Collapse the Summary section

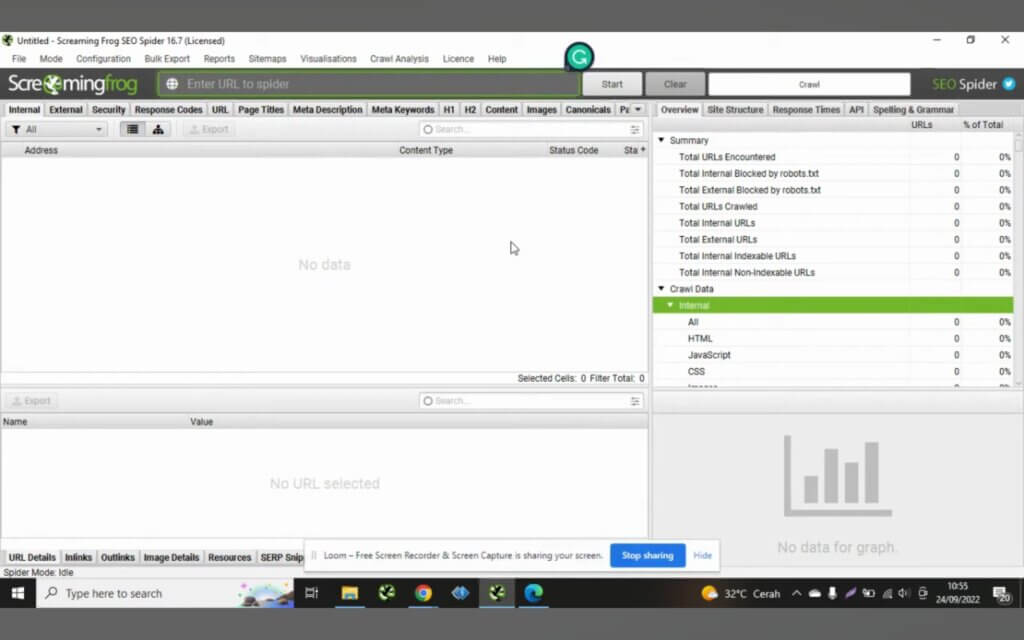661,140
